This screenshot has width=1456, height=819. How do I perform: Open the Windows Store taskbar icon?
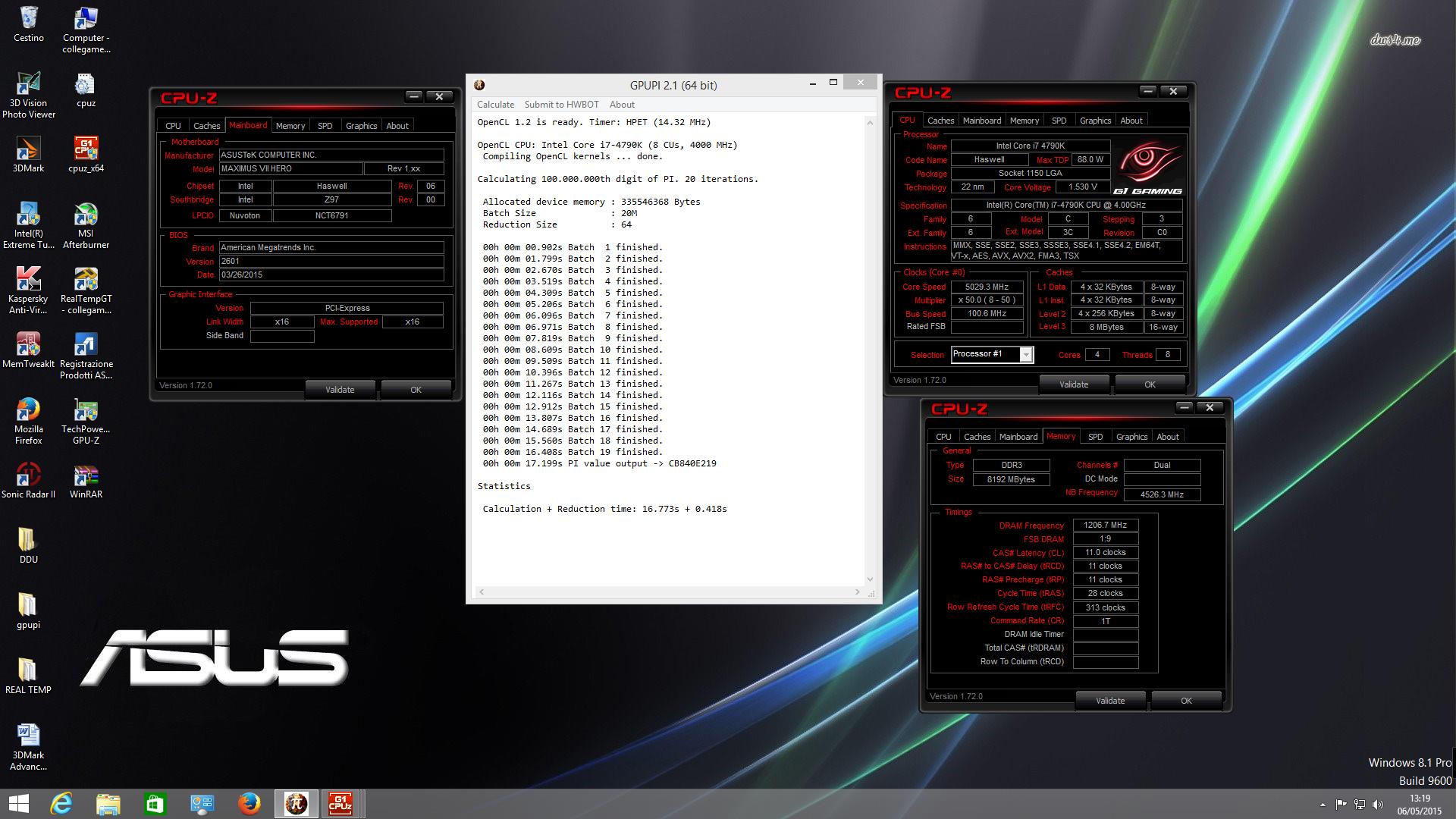(x=155, y=804)
